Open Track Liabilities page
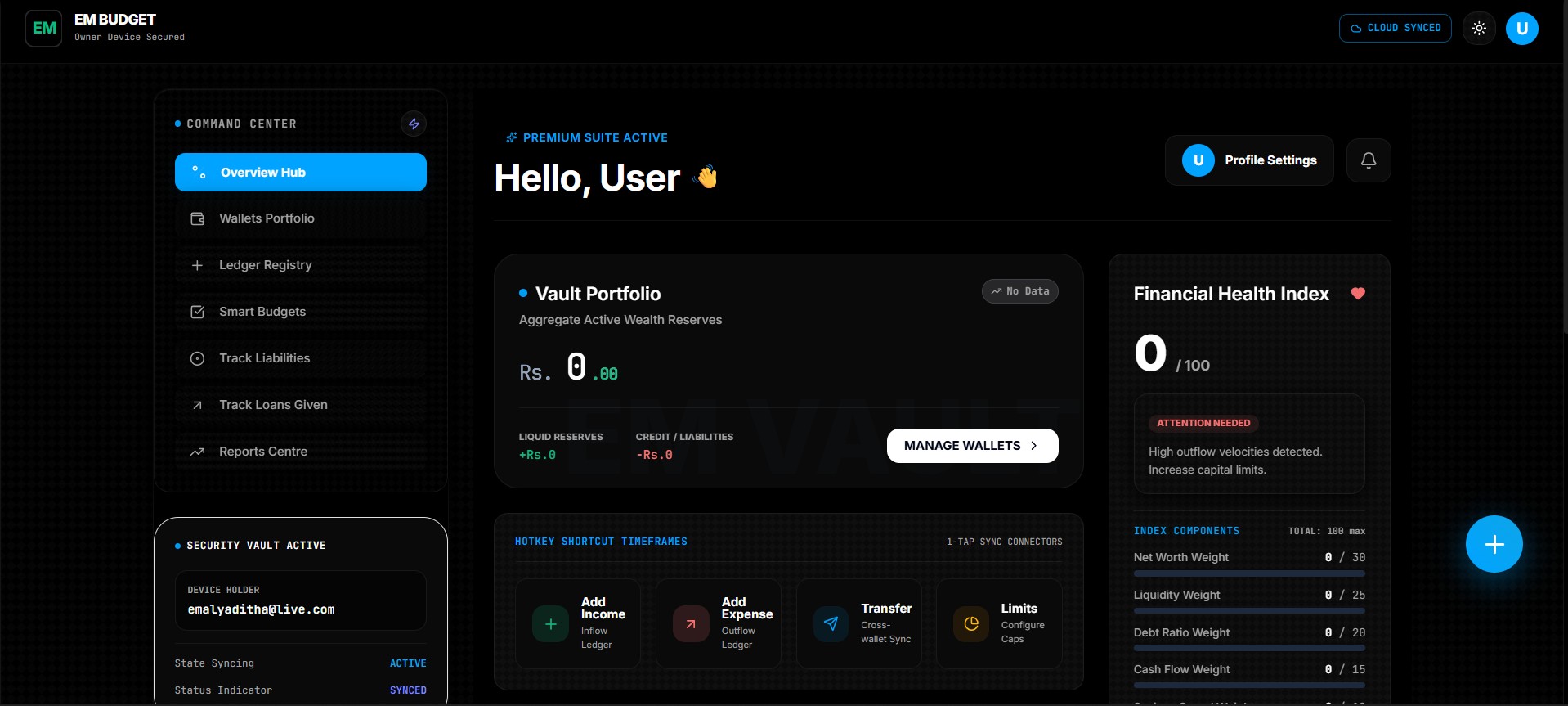The image size is (1568, 706). click(301, 358)
